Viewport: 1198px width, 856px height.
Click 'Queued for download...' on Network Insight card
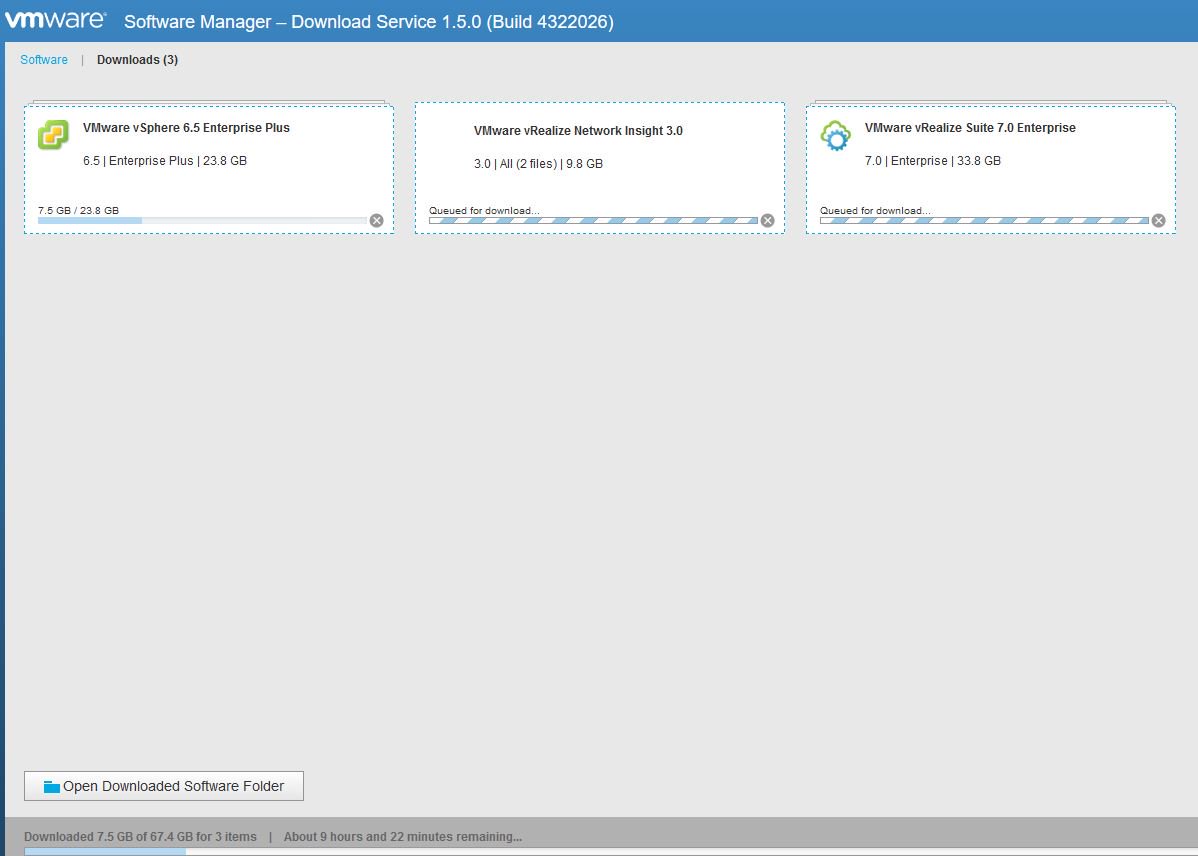point(484,210)
